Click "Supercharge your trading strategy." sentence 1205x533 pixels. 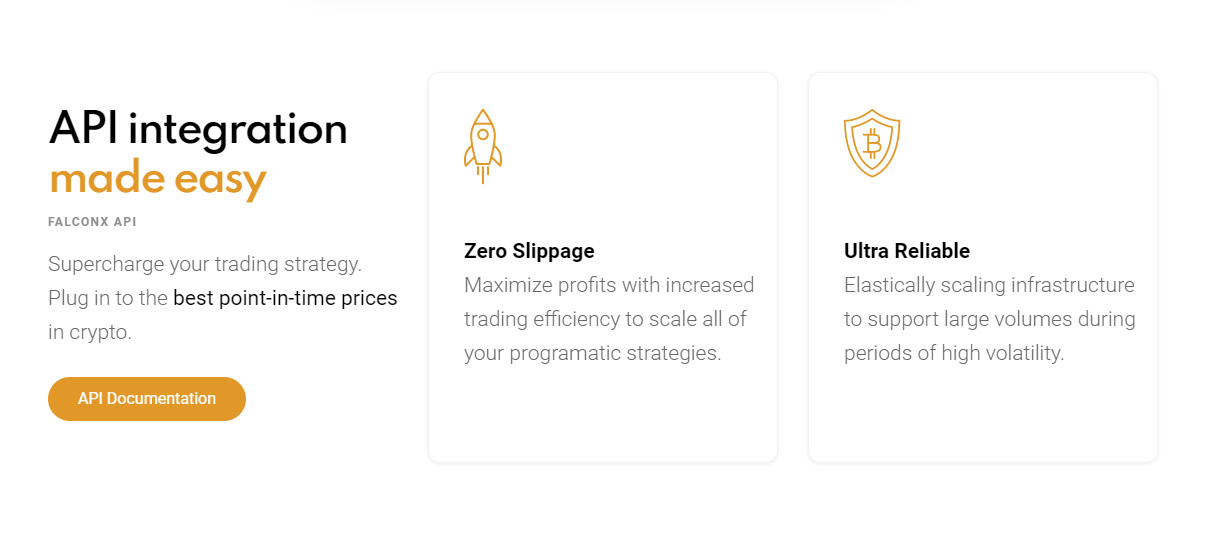coord(205,265)
